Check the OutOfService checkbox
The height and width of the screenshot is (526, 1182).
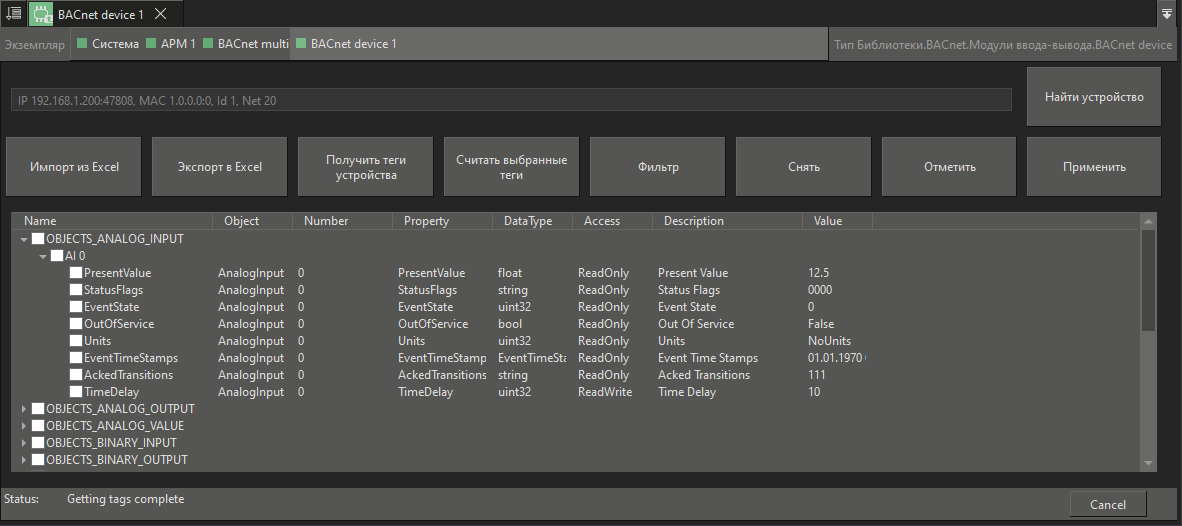(75, 323)
